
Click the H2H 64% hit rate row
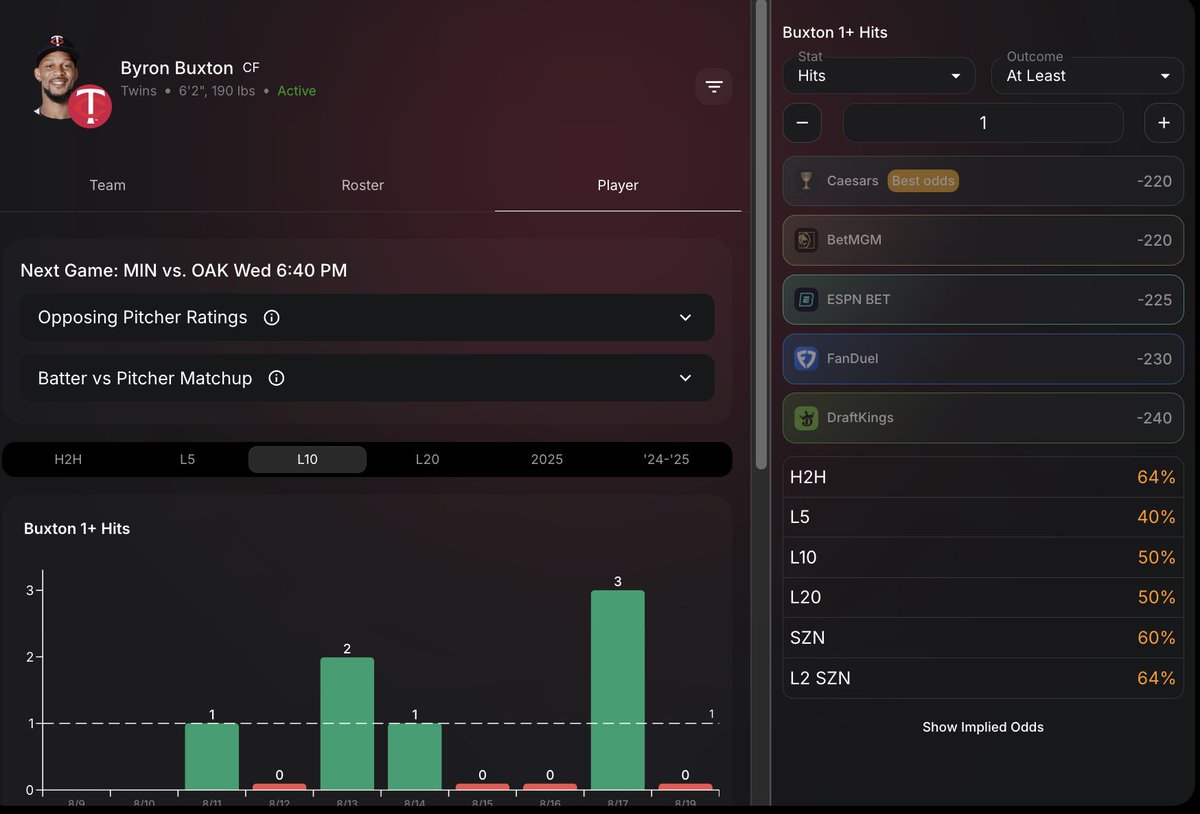click(983, 477)
